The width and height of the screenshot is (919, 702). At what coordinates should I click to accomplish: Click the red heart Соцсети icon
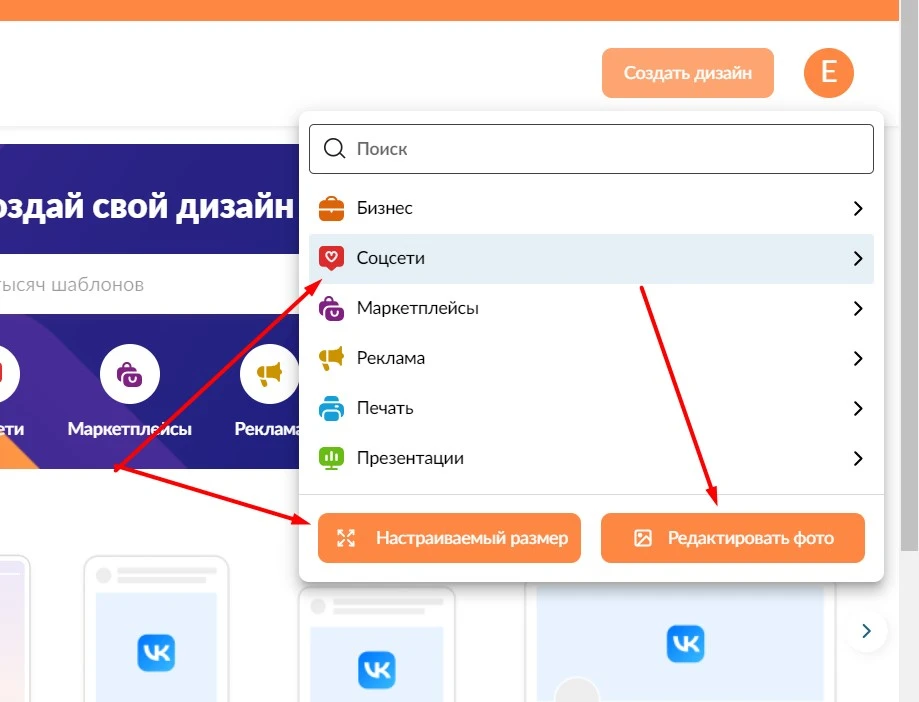tap(331, 258)
